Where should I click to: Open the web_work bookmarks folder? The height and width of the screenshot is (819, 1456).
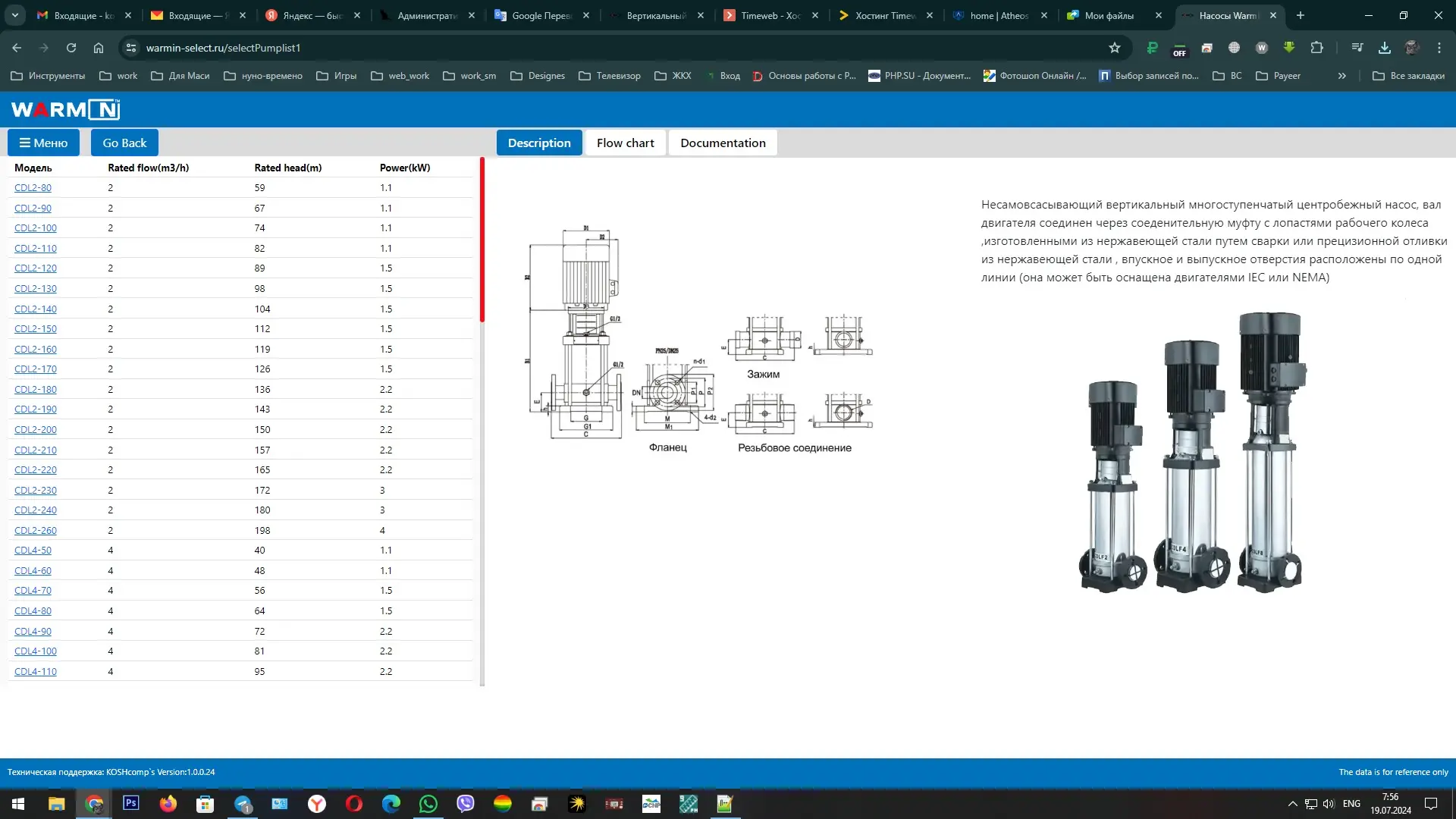[400, 76]
